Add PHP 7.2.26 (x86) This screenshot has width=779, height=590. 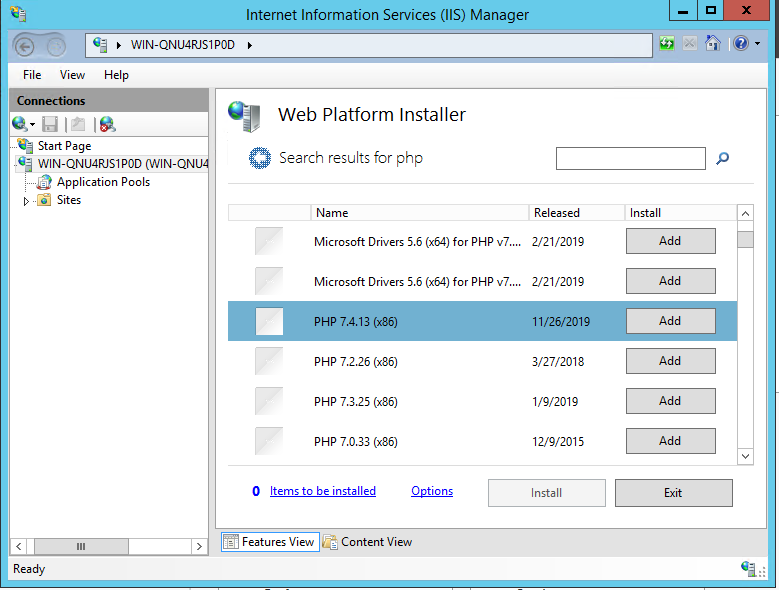[x=671, y=361]
